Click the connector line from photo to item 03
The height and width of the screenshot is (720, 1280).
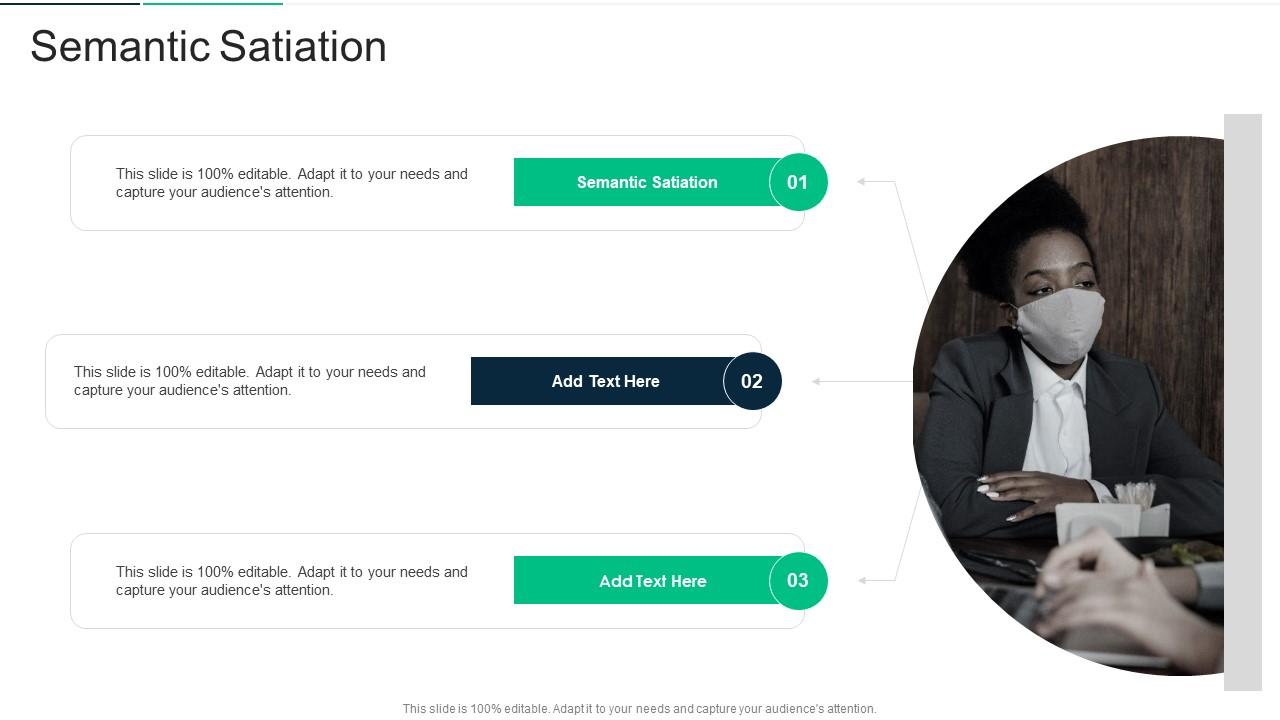(x=908, y=530)
